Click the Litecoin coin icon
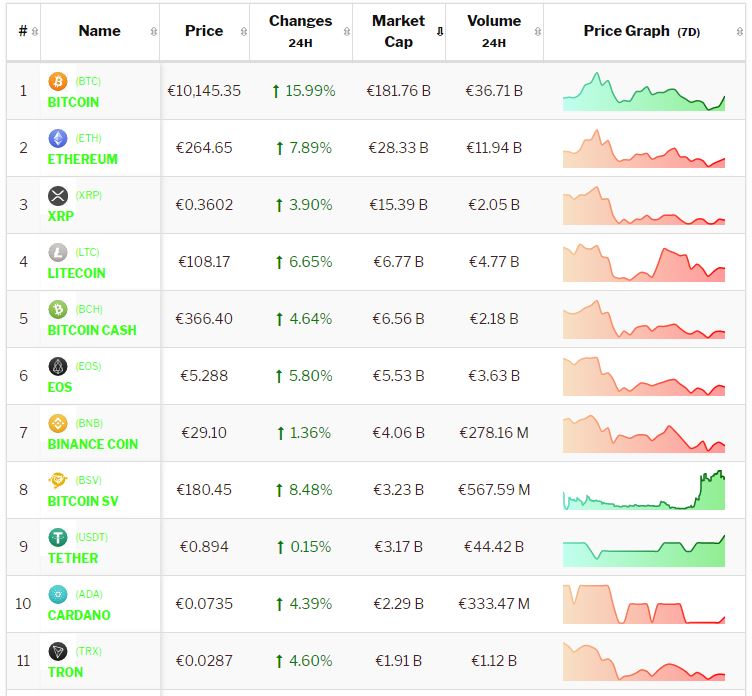Image resolution: width=752 pixels, height=696 pixels. pyautogui.click(x=57, y=252)
